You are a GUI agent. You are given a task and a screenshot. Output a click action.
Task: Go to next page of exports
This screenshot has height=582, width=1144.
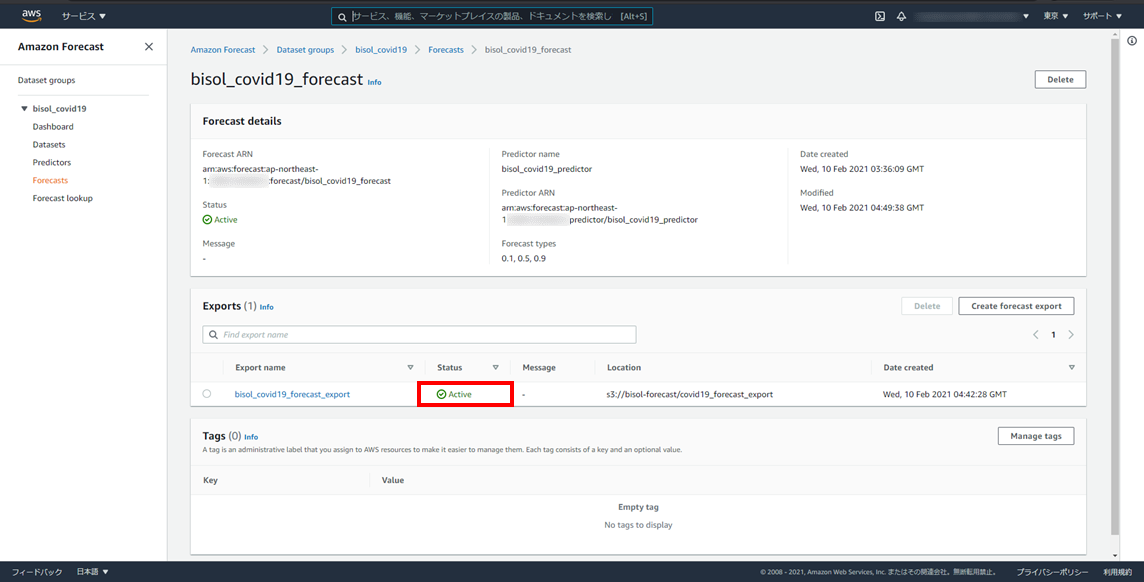point(1071,335)
